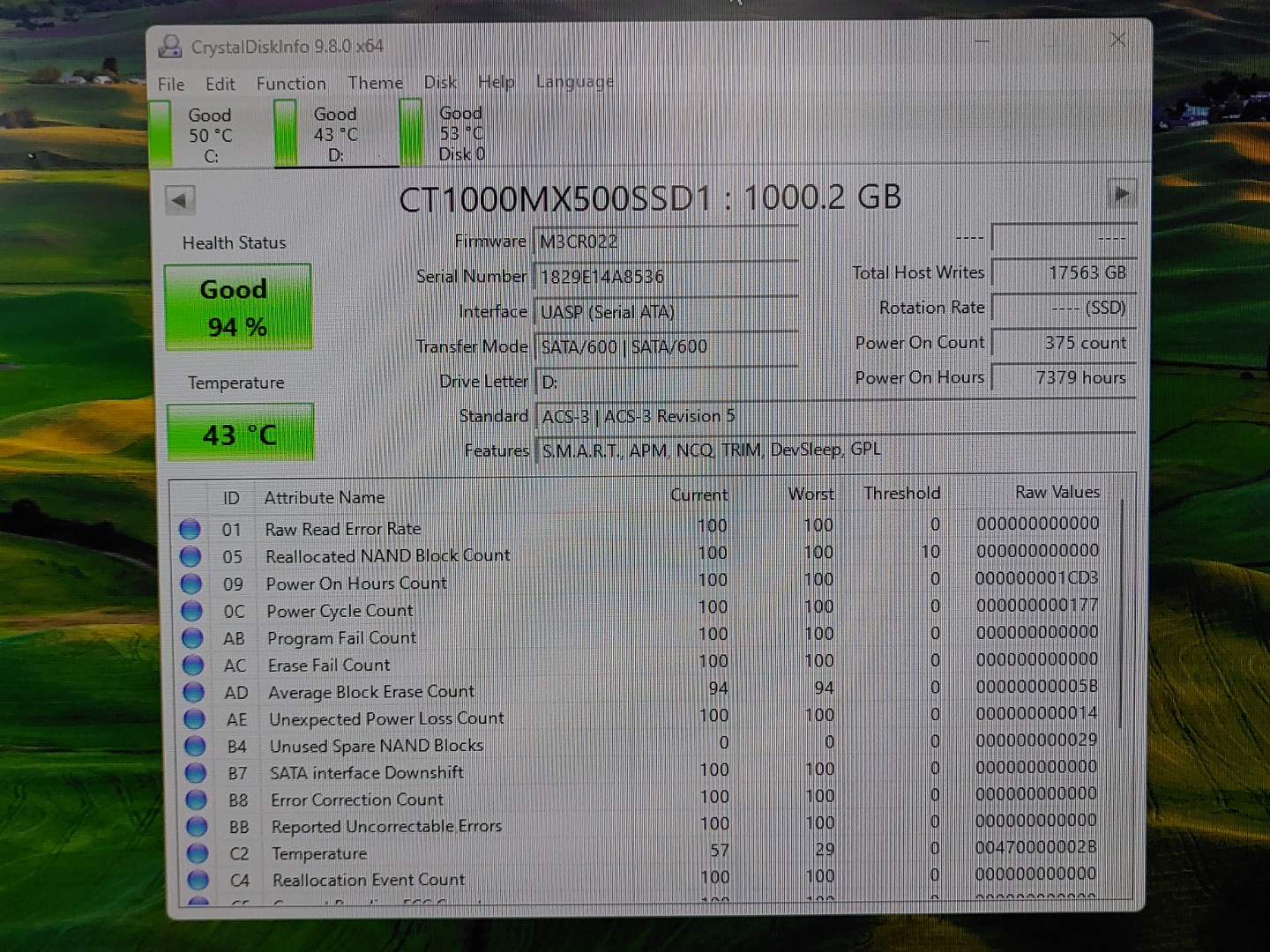Select the C: drive tab at 50 °C

tap(211, 135)
